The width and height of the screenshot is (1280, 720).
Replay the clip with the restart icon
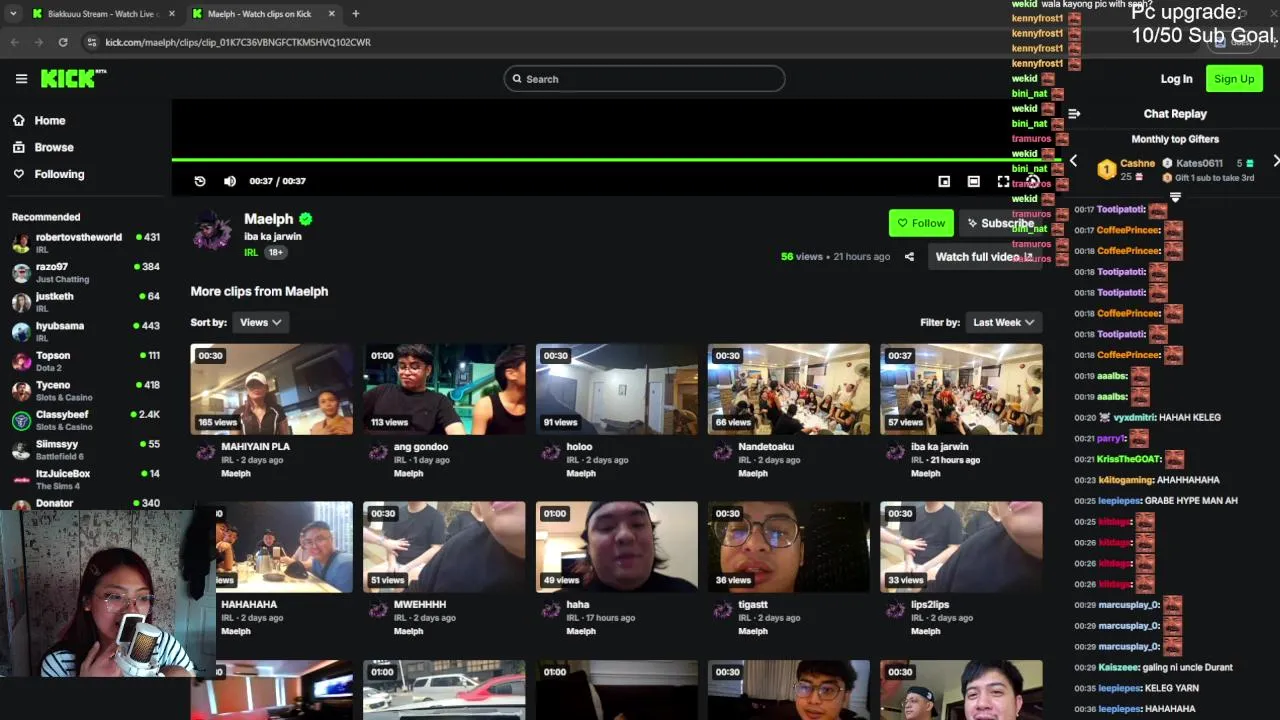[x=200, y=181]
